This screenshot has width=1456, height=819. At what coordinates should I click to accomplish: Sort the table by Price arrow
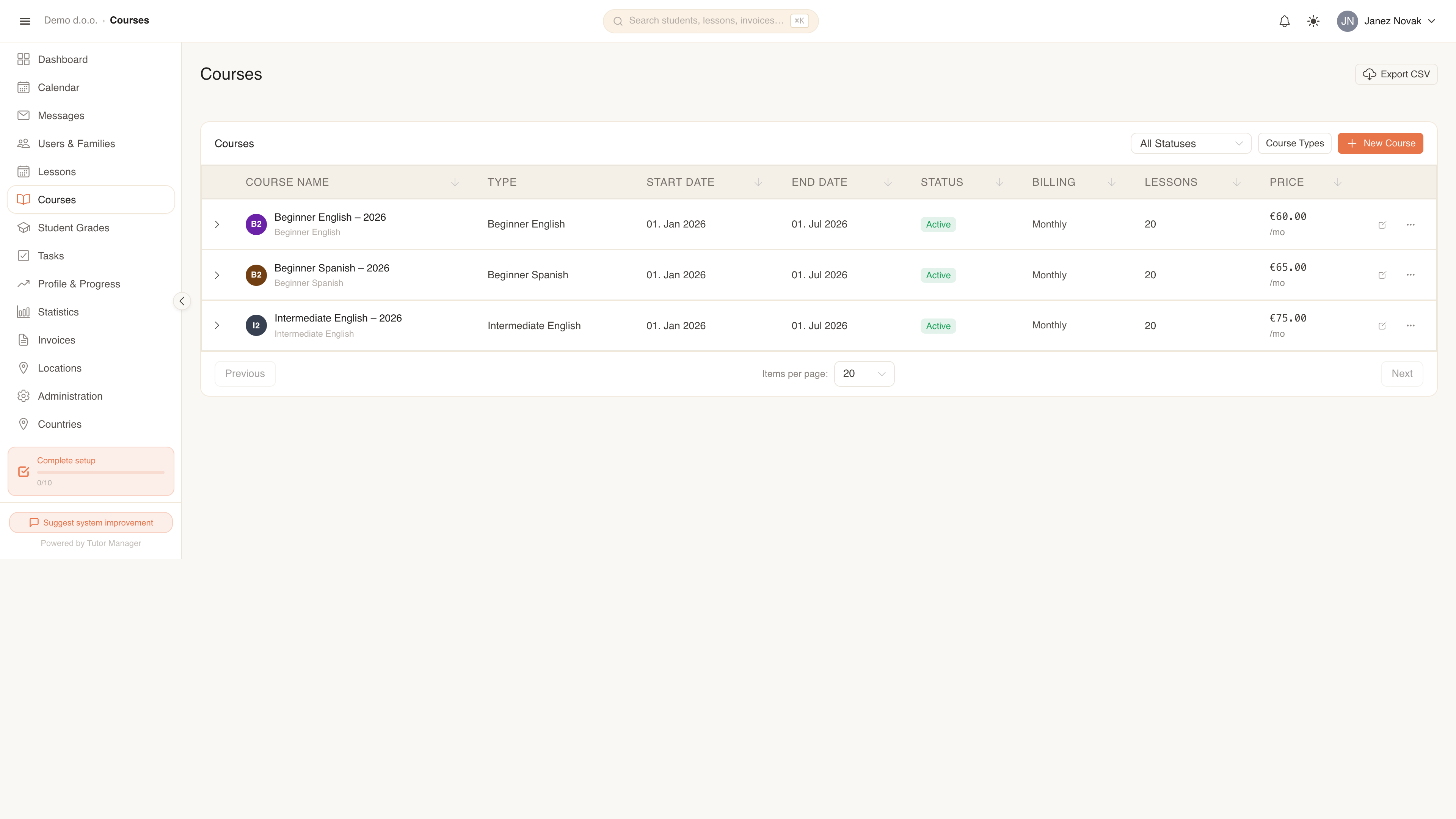click(x=1337, y=182)
